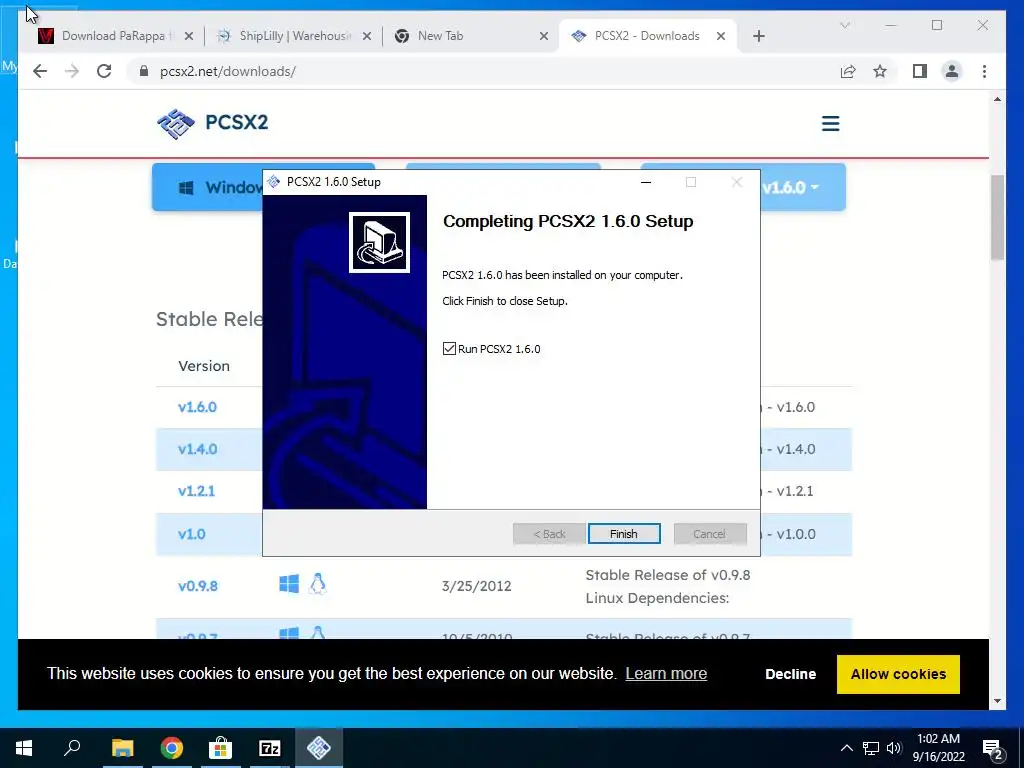Open the v1.0 release link

tap(191, 534)
